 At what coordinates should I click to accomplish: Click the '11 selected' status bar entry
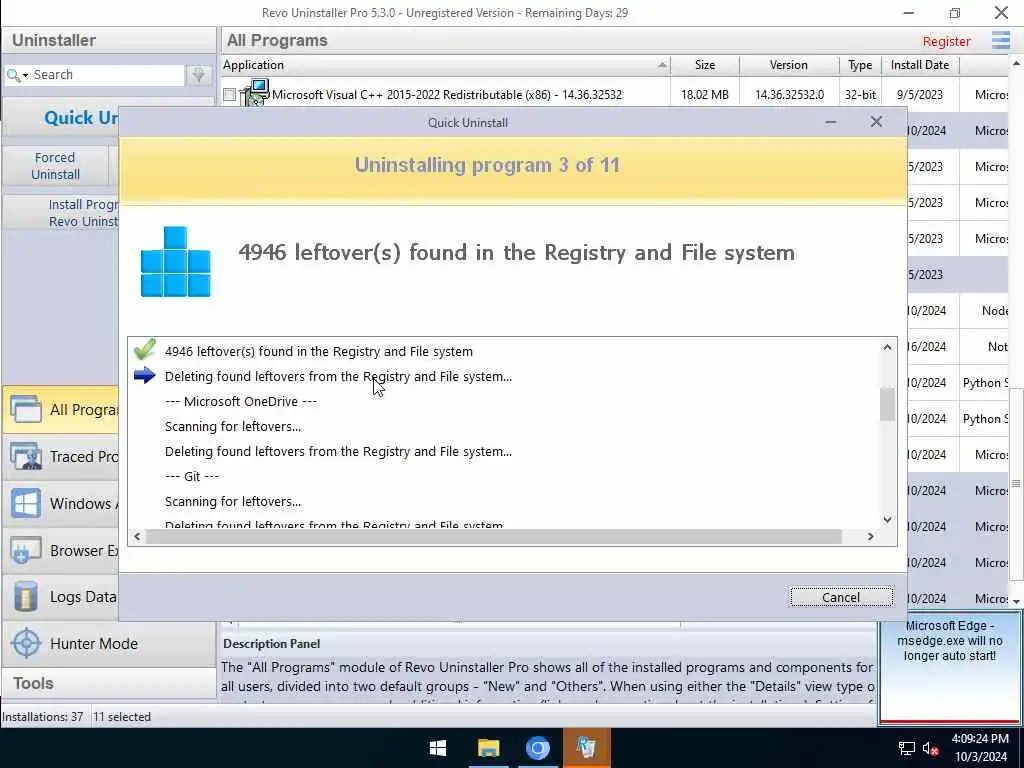click(121, 716)
